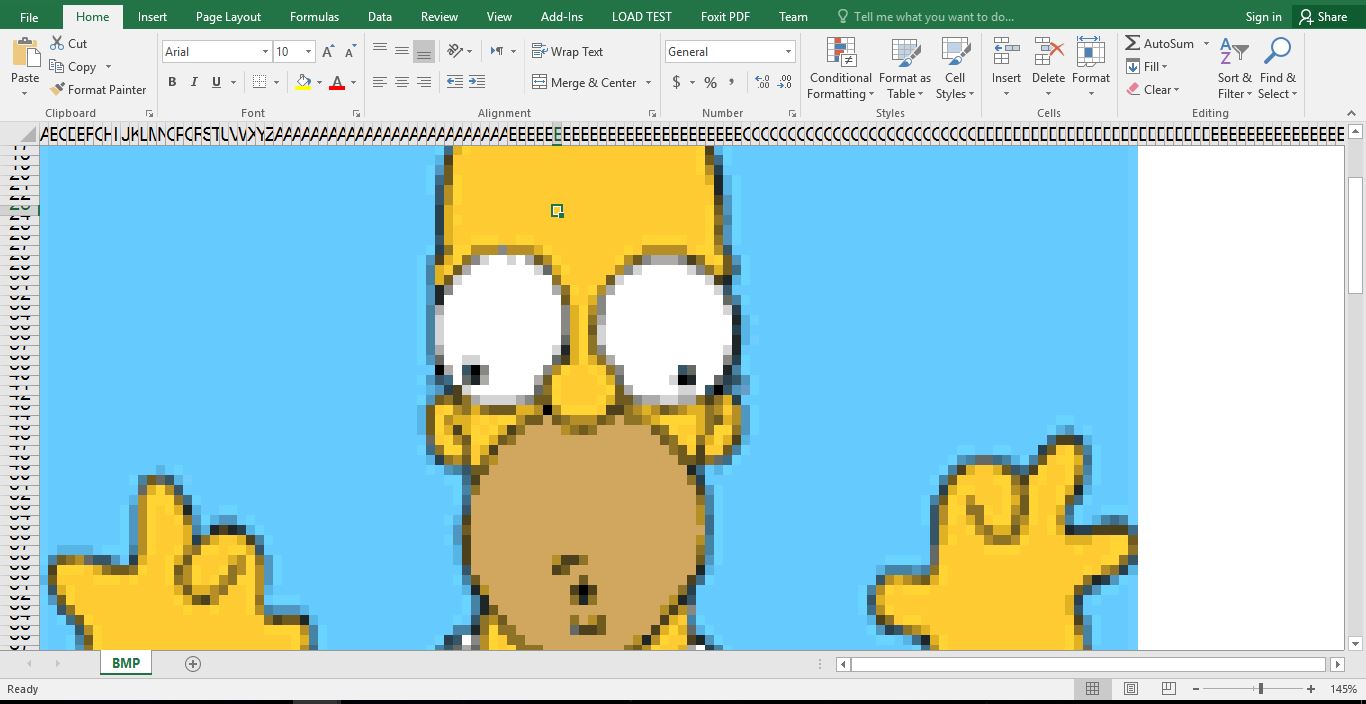Open Conditional Formatting menu
The height and width of the screenshot is (704, 1366).
tap(841, 69)
